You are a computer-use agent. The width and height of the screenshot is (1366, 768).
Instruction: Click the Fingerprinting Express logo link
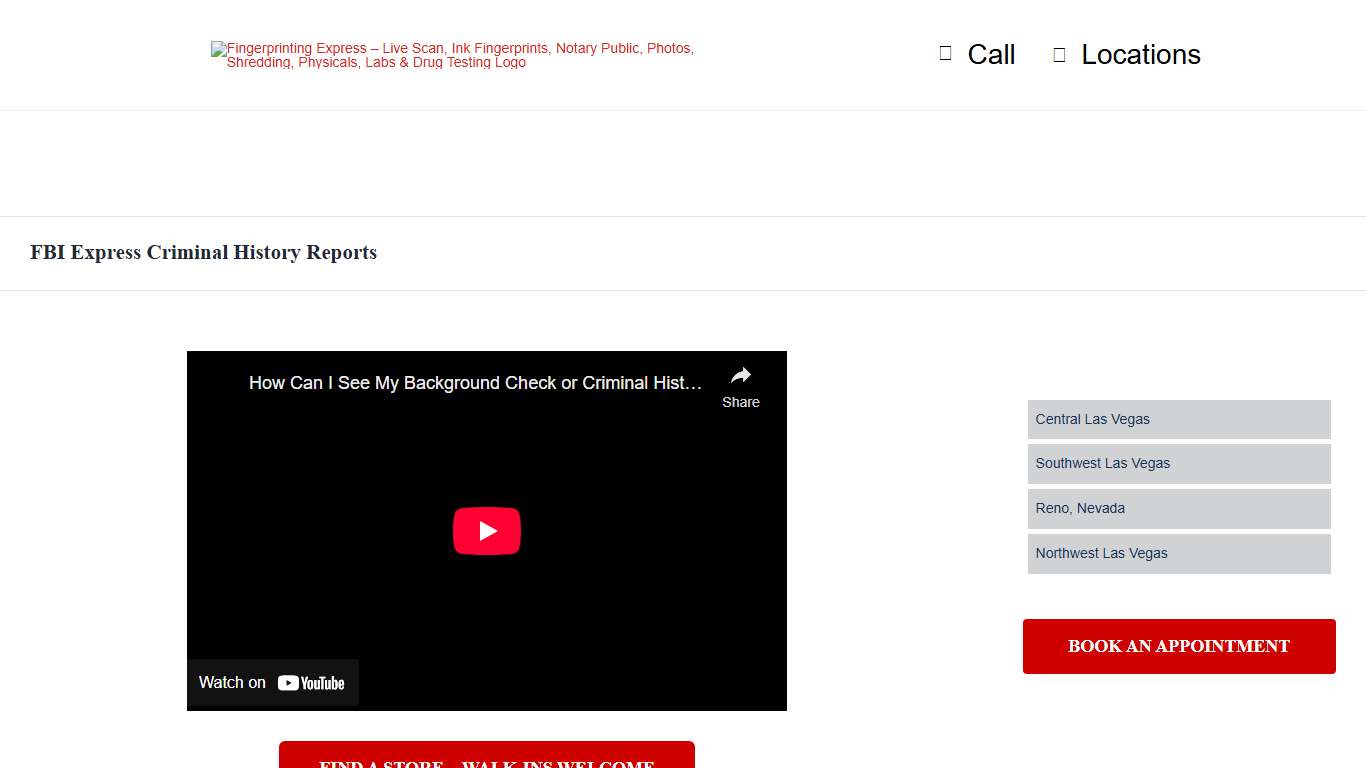[x=455, y=55]
